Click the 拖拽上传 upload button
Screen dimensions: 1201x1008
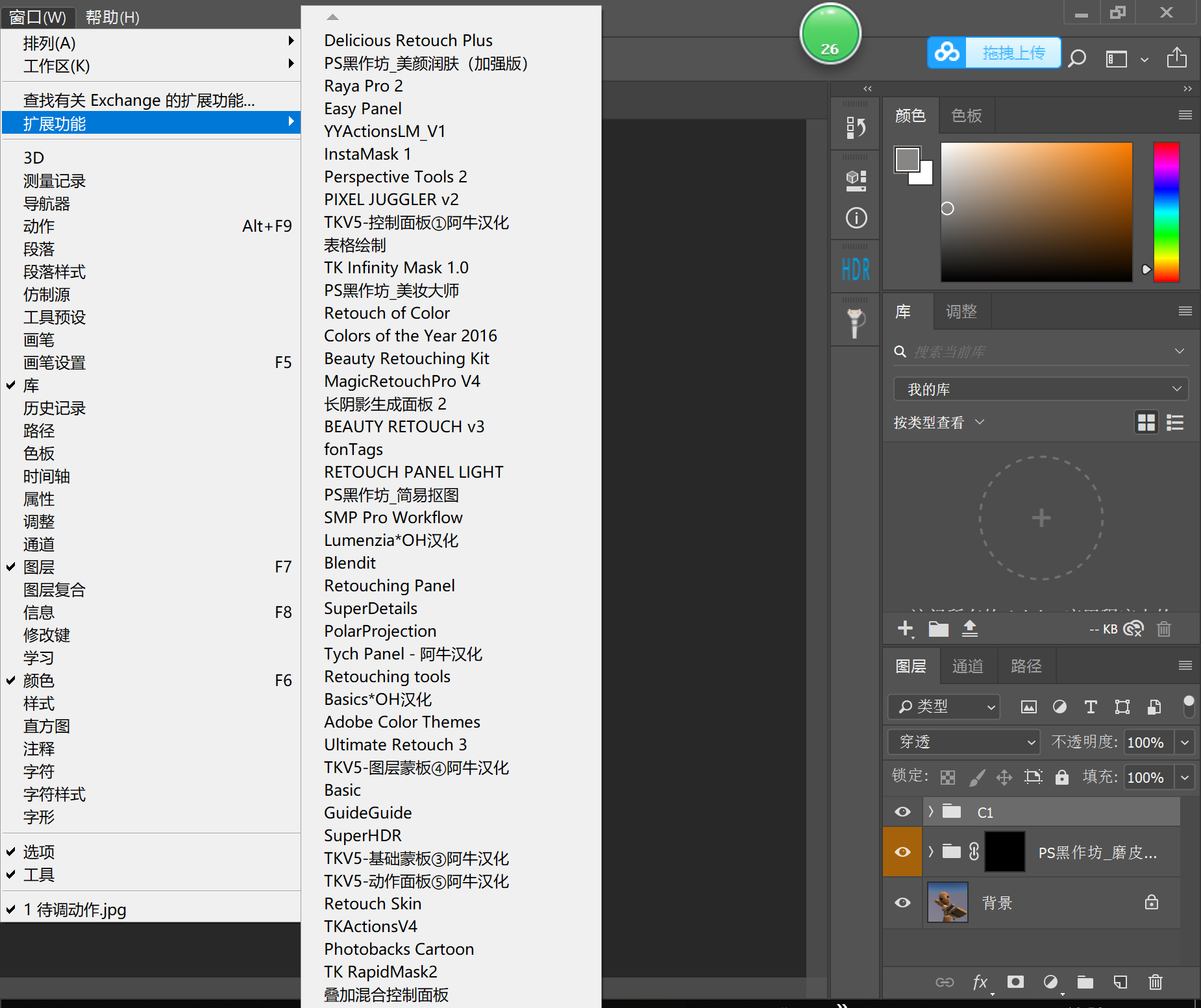(x=995, y=53)
